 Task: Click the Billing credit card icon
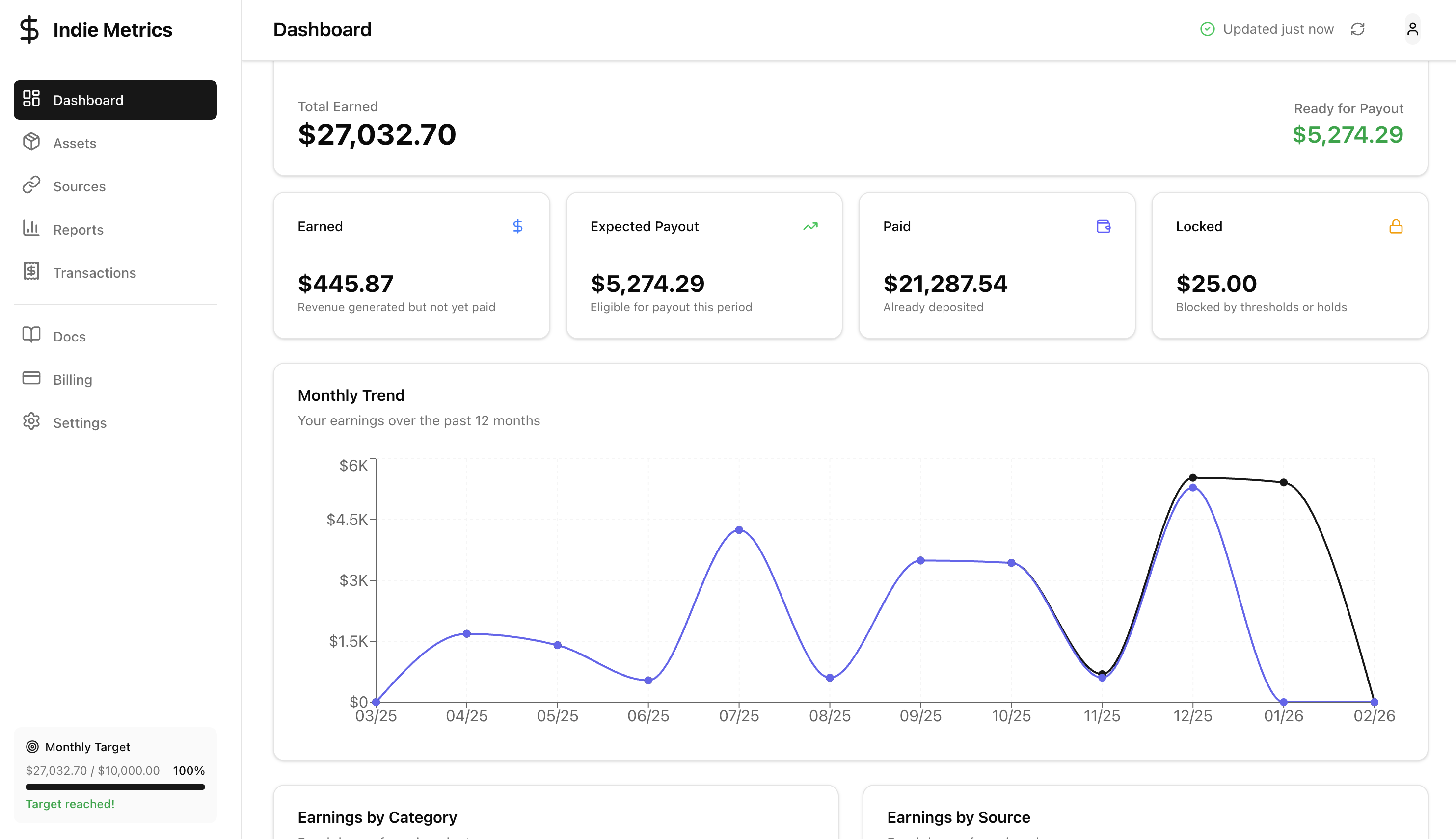pyautogui.click(x=32, y=379)
